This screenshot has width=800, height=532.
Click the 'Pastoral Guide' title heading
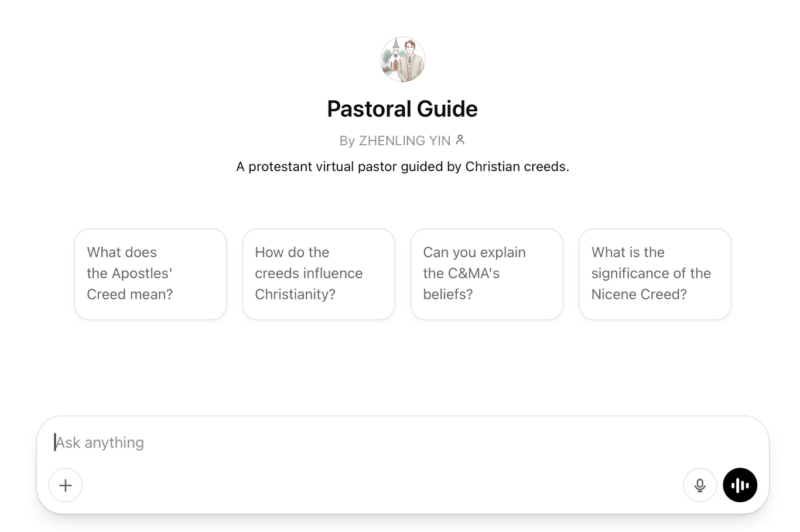click(x=403, y=109)
